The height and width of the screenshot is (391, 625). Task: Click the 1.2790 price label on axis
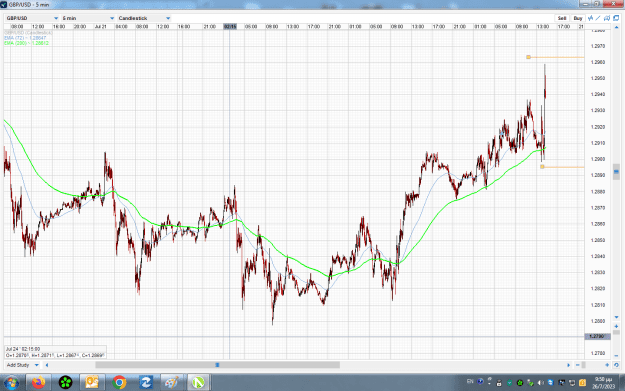[597, 336]
